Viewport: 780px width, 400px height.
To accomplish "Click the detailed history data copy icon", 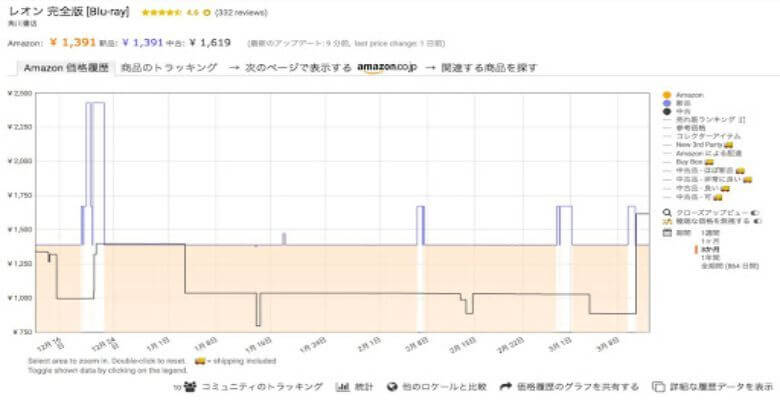I will click(657, 386).
